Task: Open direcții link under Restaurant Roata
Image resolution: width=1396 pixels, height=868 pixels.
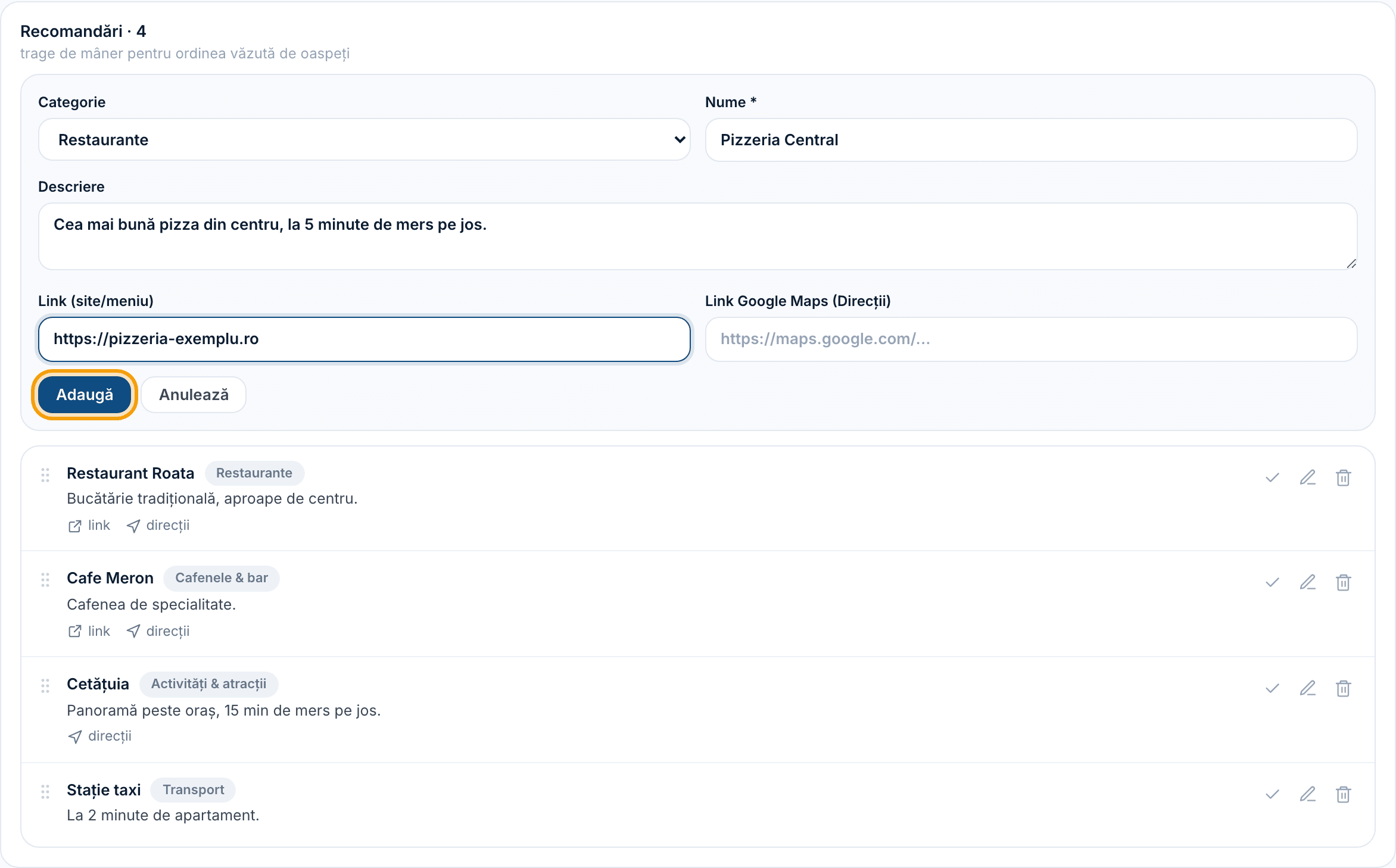Action: 158,526
